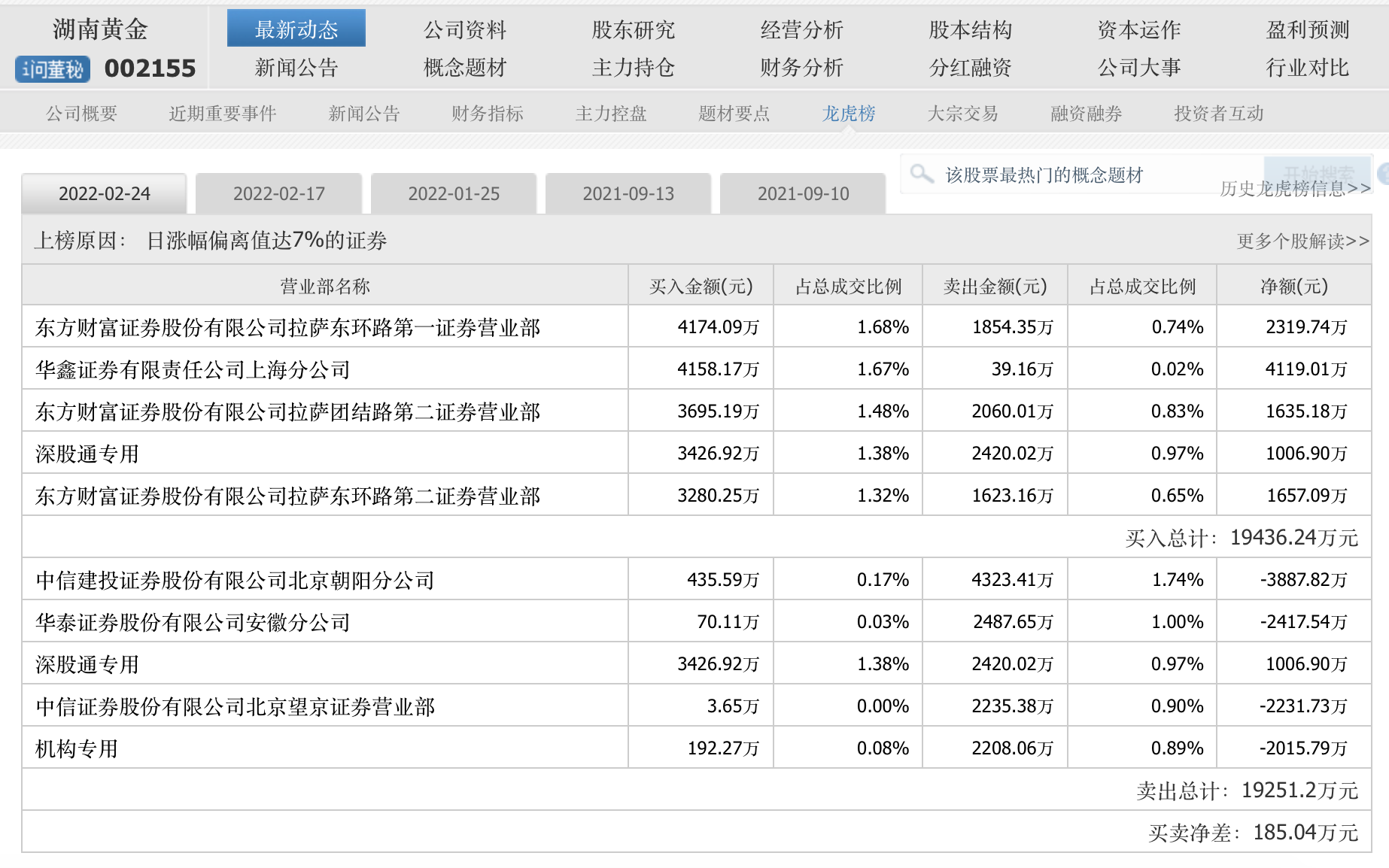
Task: Click inside the 概念题材 search input field
Action: coord(1053,174)
